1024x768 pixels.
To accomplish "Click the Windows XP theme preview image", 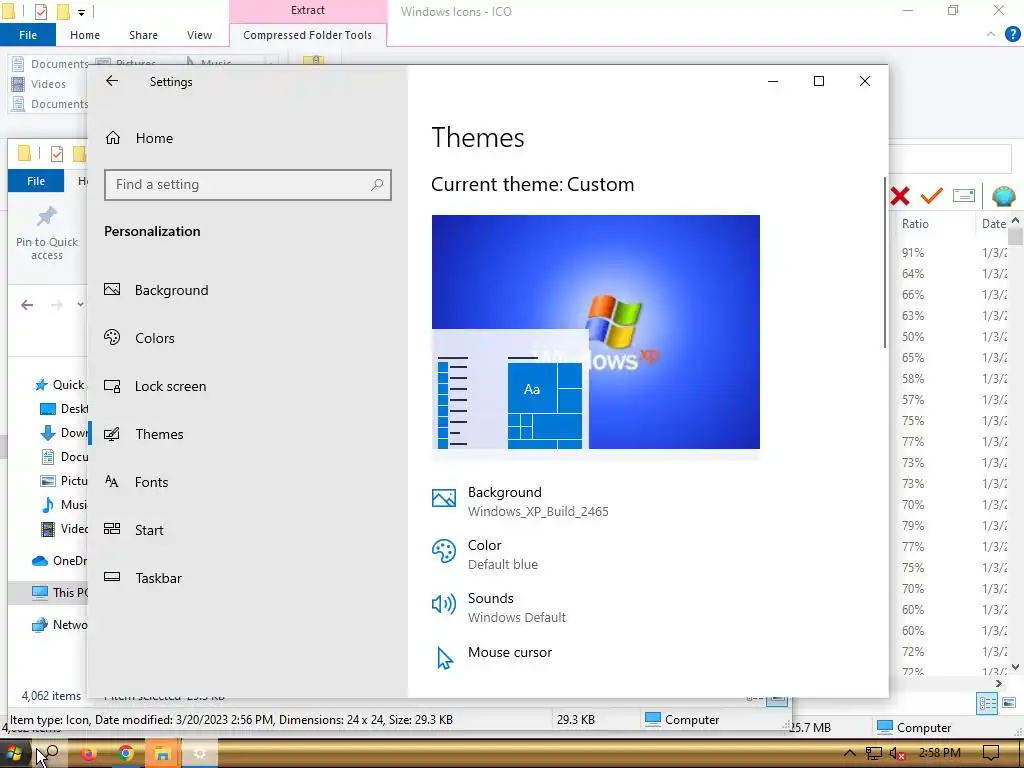I will pyautogui.click(x=596, y=332).
